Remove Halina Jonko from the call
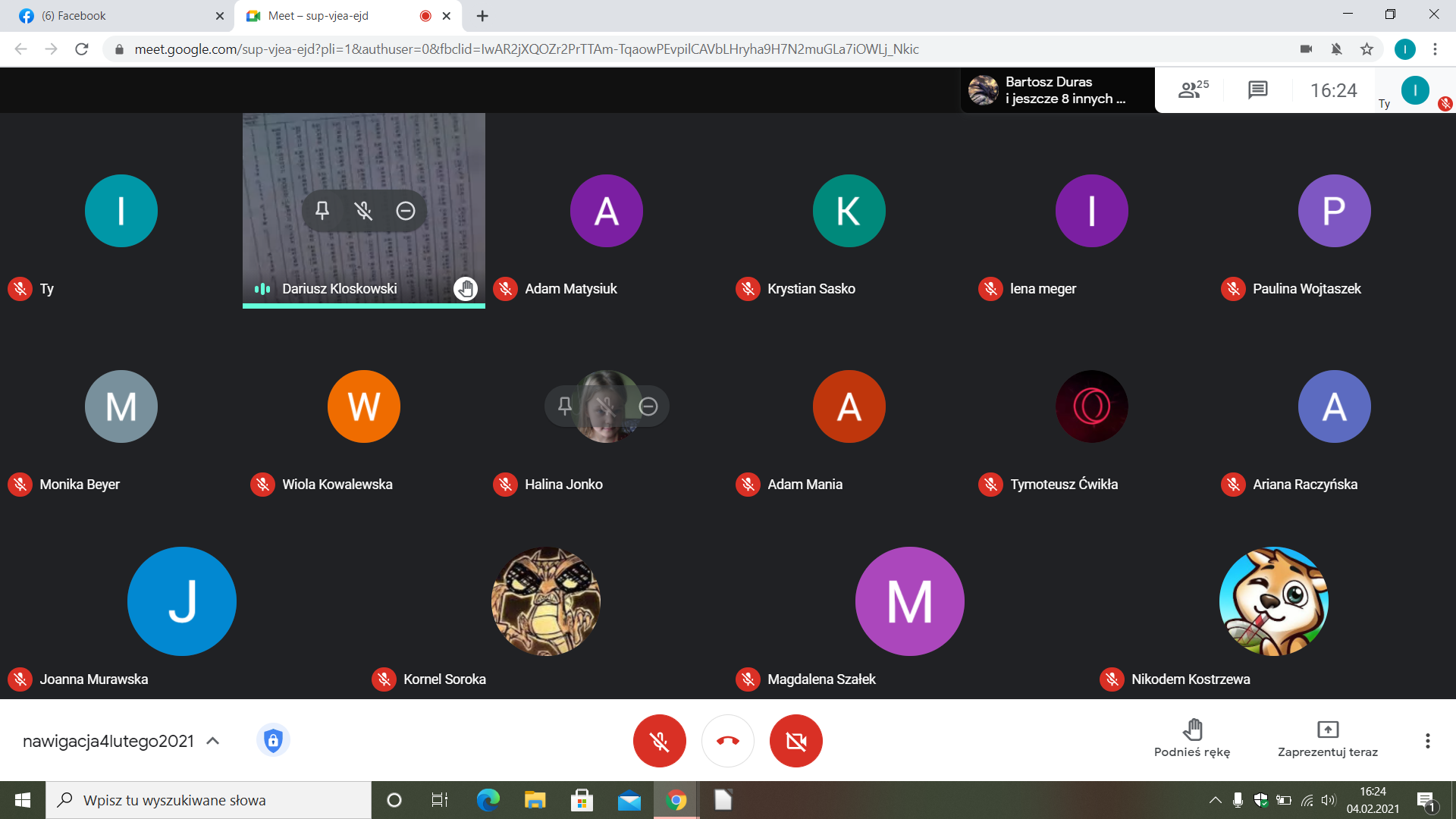Viewport: 1456px width, 819px height. [648, 406]
